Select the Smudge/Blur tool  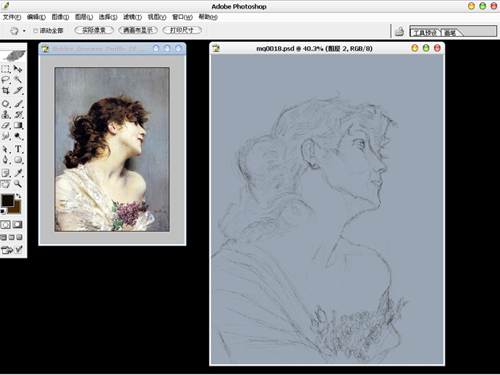(6, 136)
